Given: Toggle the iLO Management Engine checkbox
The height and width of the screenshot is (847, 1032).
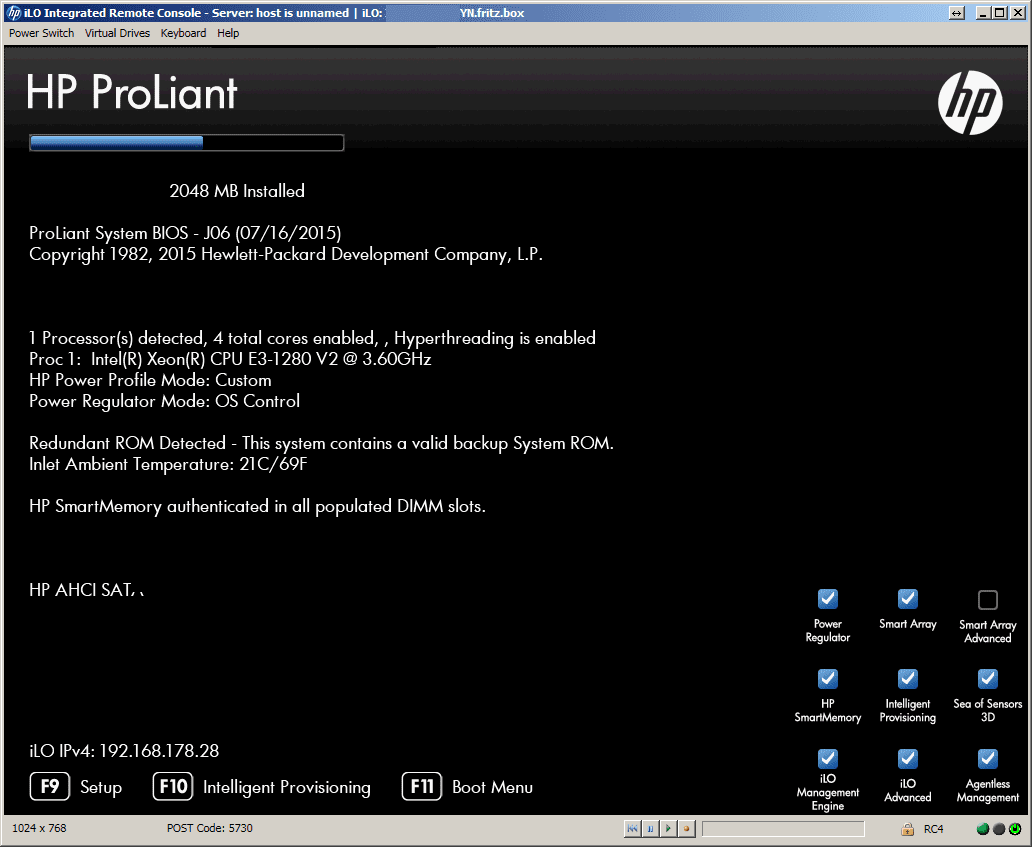Looking at the screenshot, I should coord(828,759).
